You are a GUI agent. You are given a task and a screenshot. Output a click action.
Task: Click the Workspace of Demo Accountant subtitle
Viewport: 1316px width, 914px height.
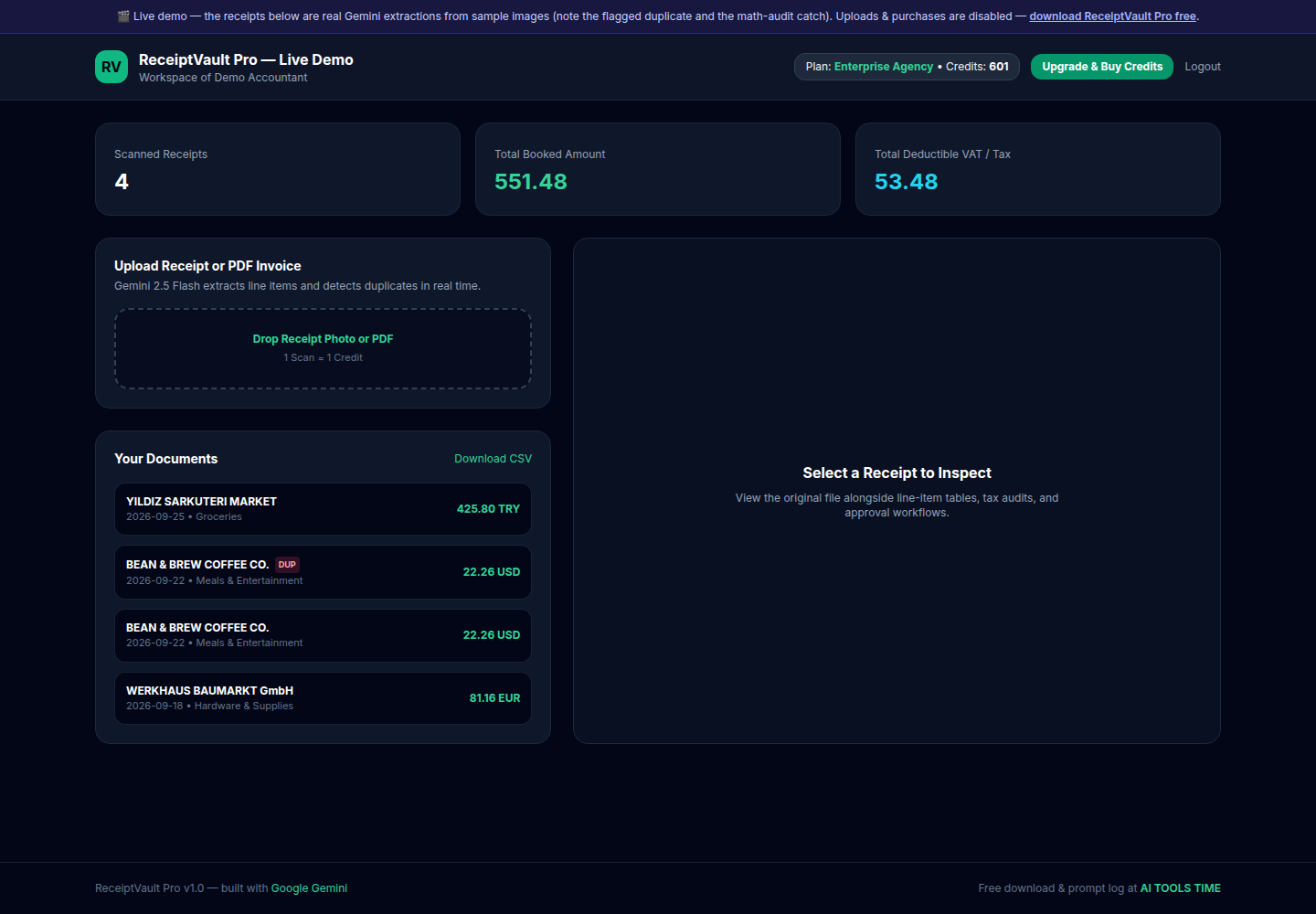pos(223,78)
